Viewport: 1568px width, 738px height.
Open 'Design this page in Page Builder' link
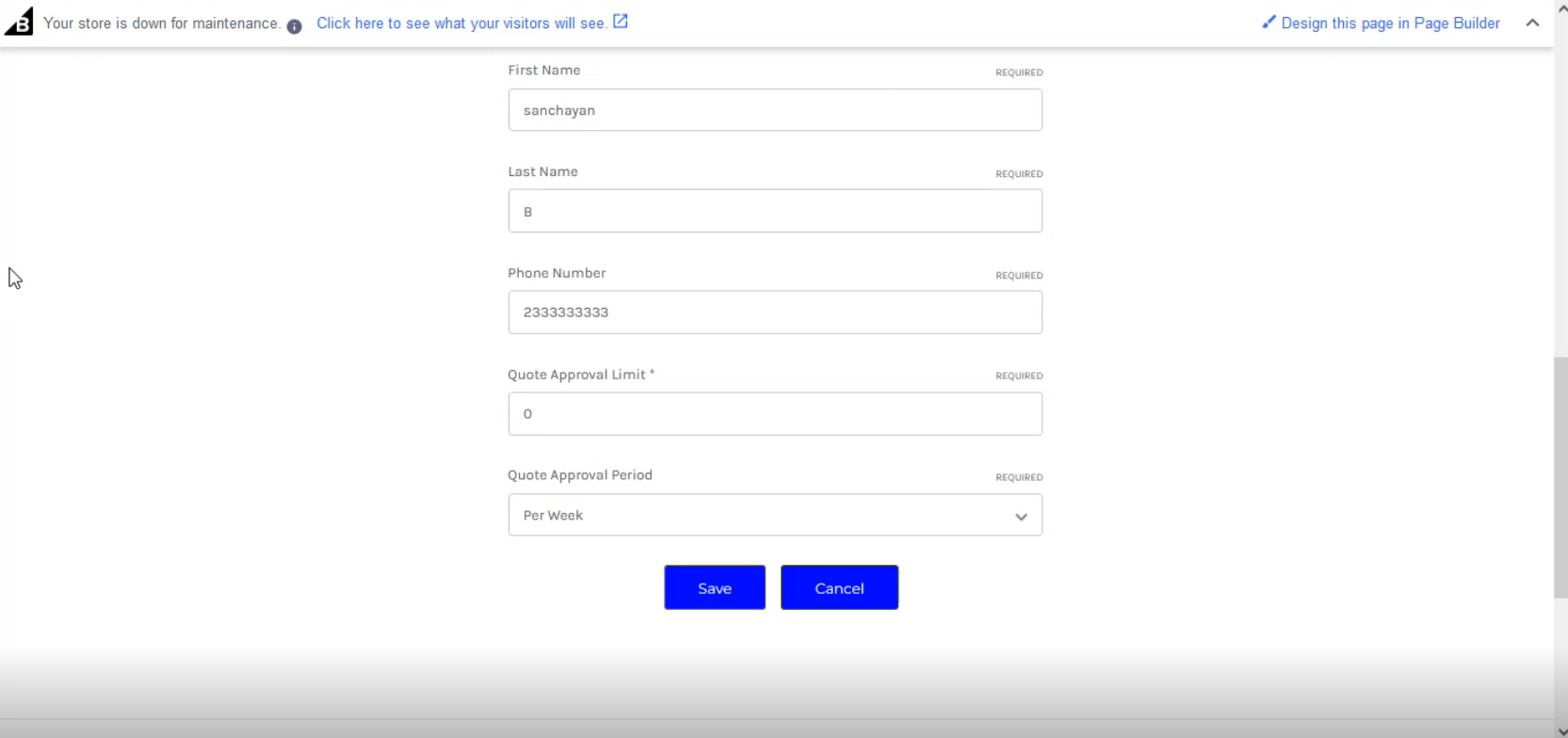[x=1390, y=24]
